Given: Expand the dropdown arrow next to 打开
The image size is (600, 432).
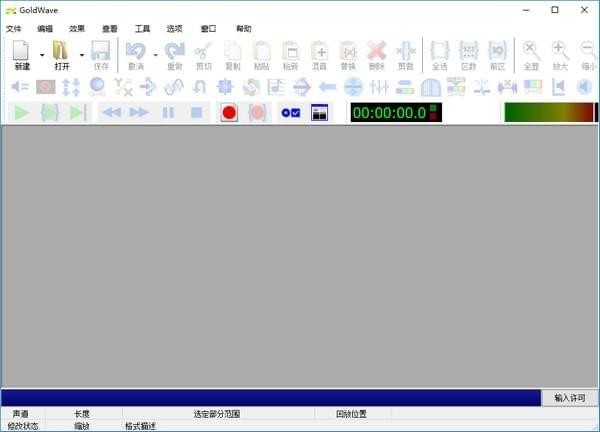Looking at the screenshot, I should (x=81, y=56).
